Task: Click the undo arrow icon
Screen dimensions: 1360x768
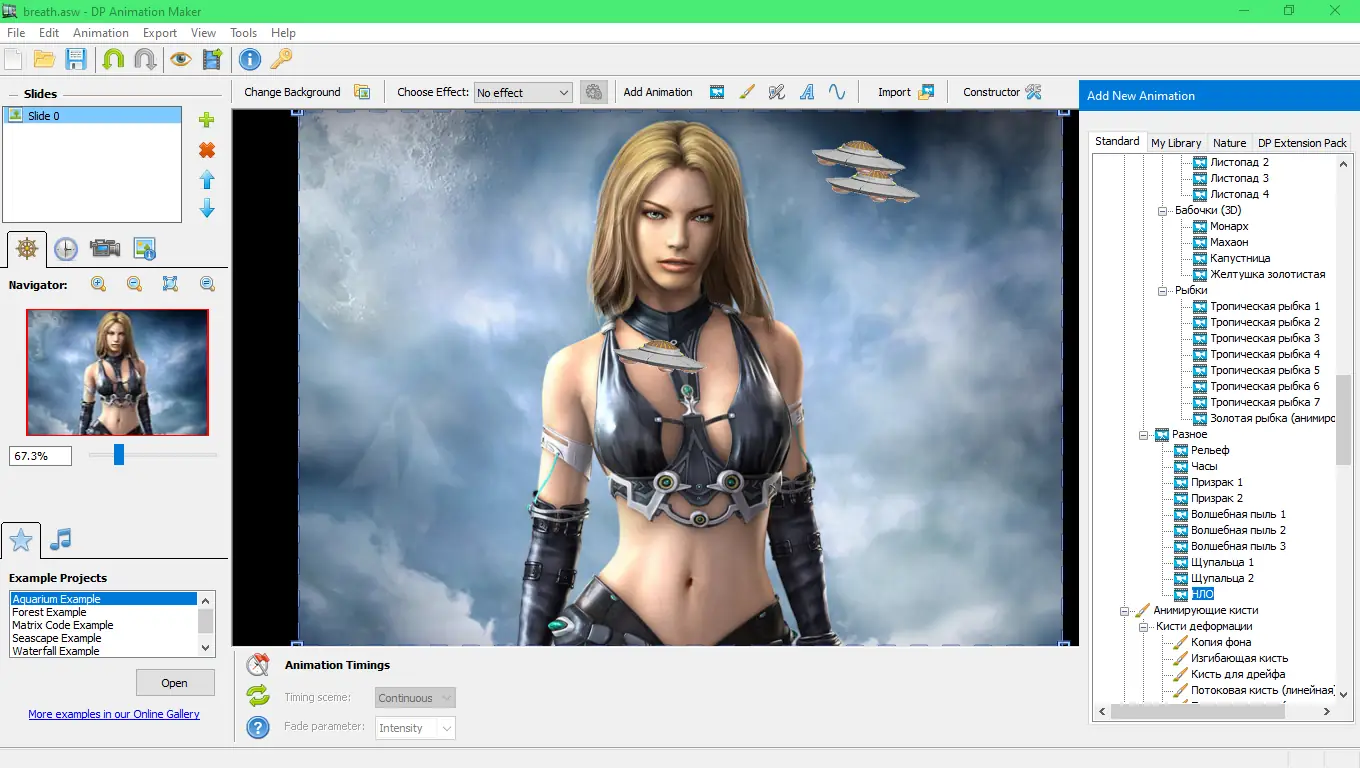Action: tap(115, 59)
